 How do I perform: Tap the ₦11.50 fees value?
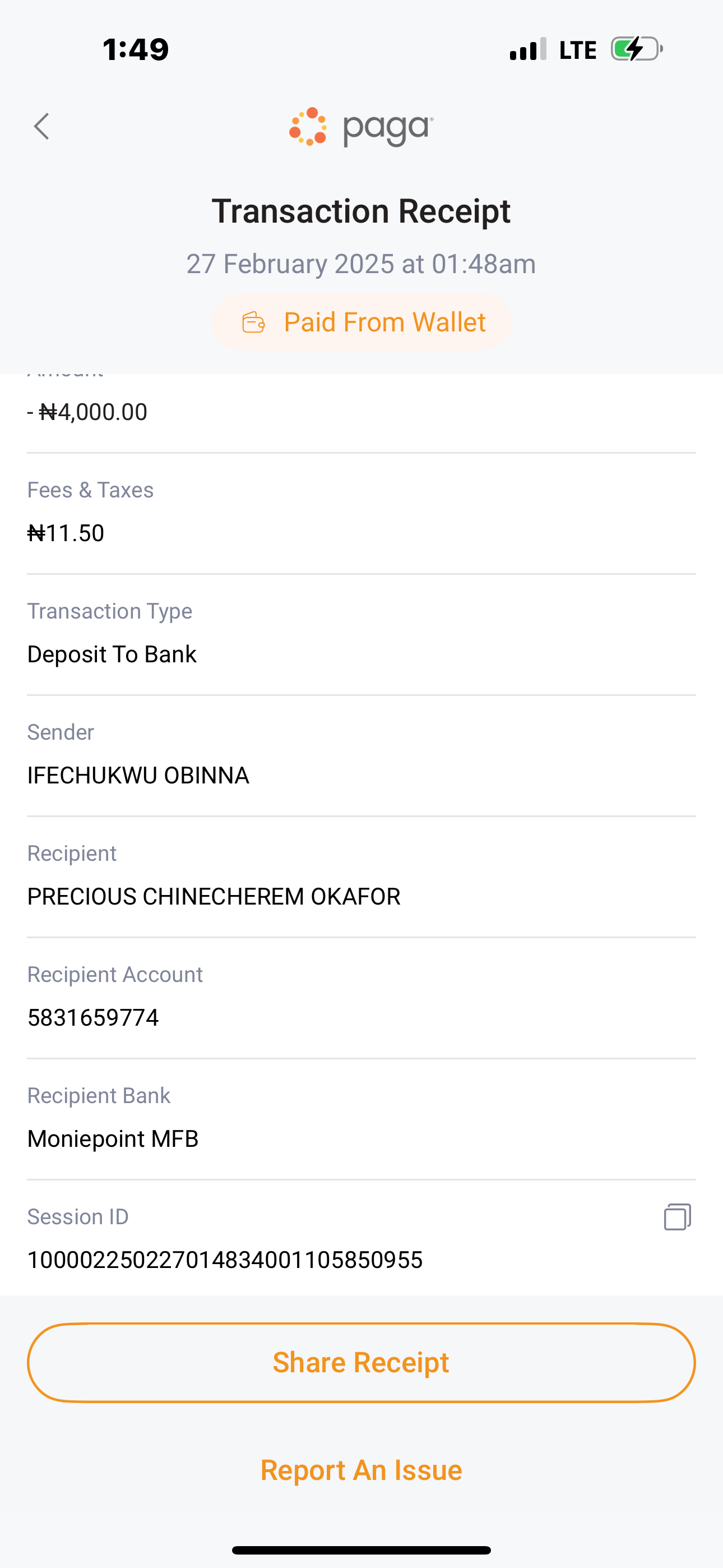(66, 533)
